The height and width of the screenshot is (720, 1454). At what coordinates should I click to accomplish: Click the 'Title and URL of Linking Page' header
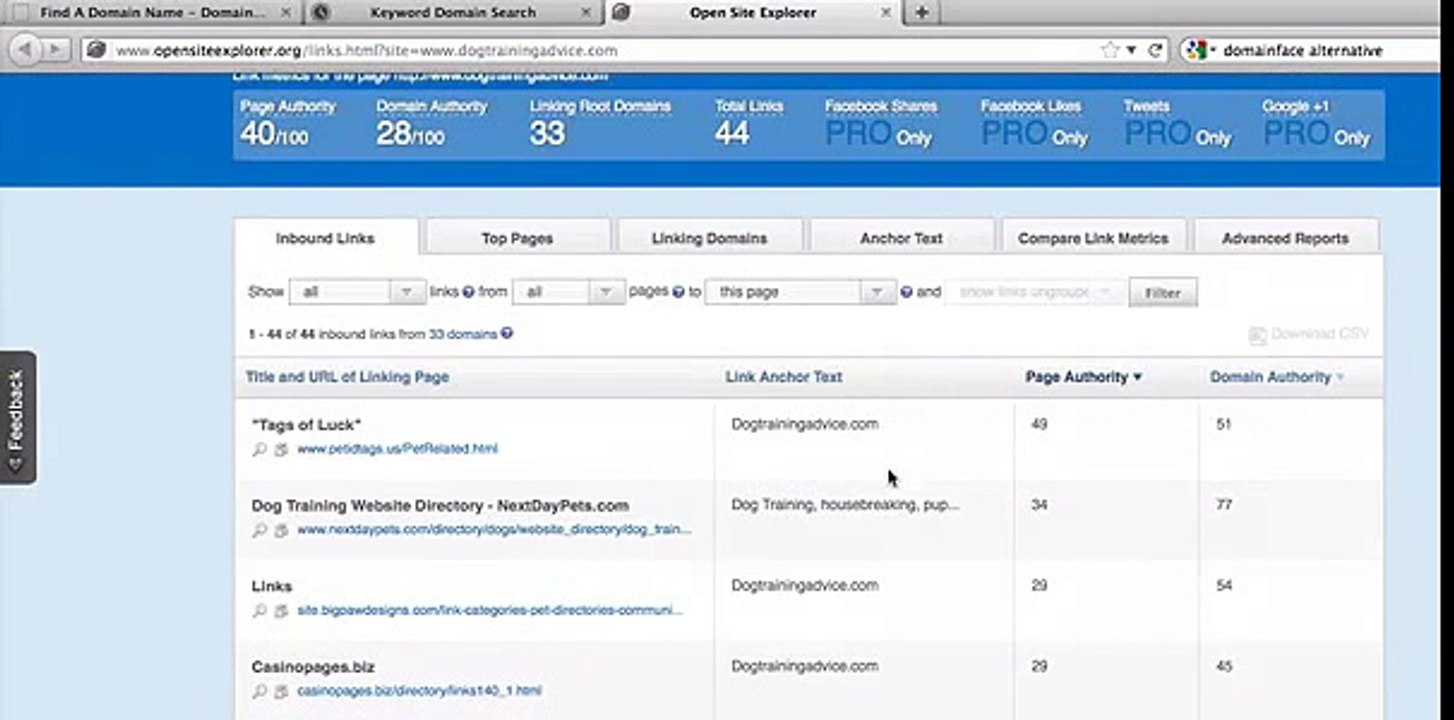[x=347, y=377]
